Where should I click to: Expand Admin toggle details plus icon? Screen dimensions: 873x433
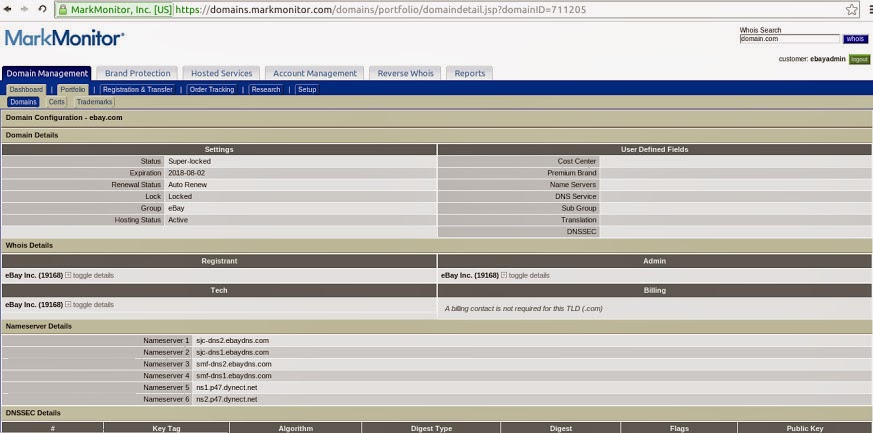pyautogui.click(x=504, y=275)
